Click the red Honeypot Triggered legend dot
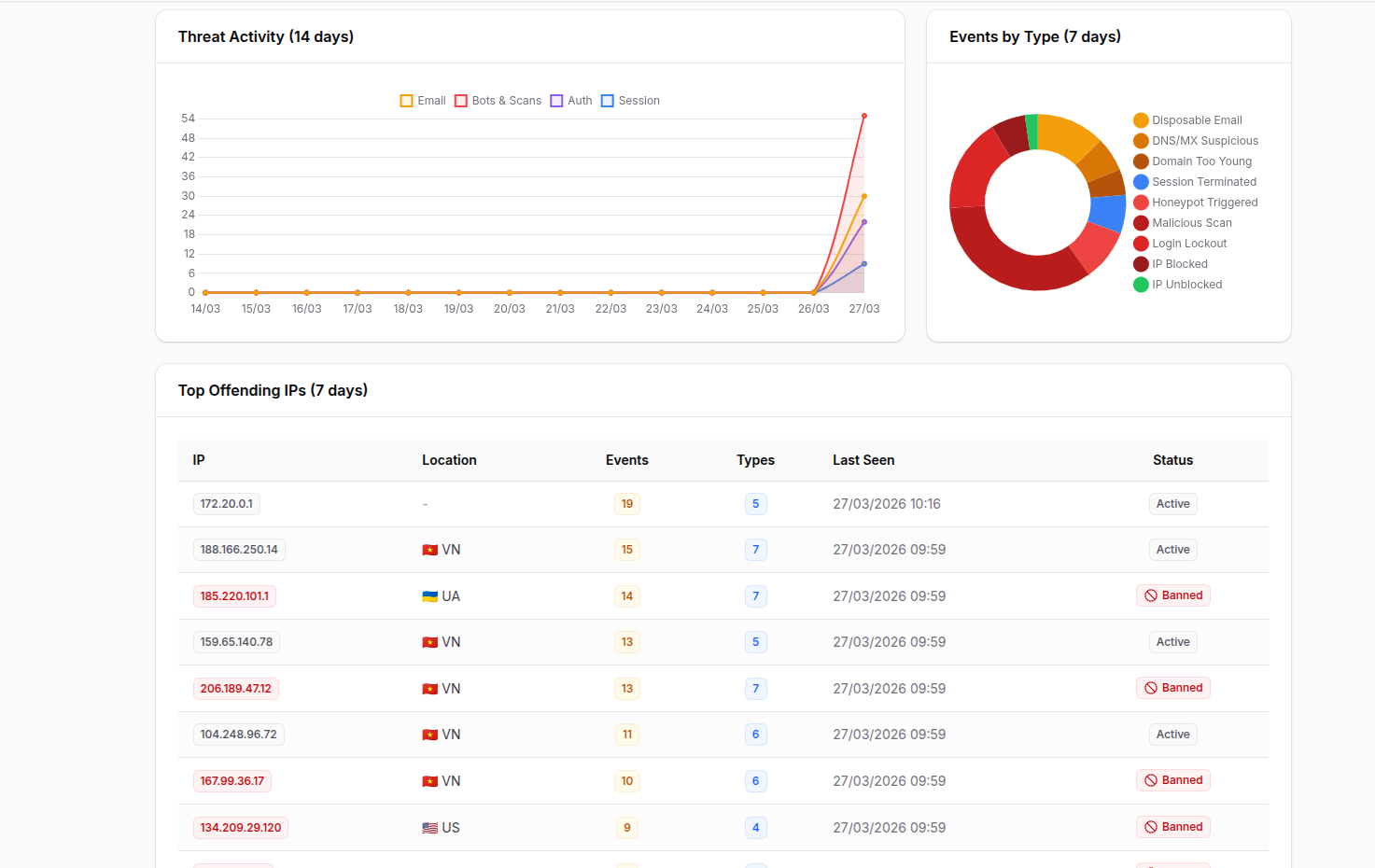 1142,202
